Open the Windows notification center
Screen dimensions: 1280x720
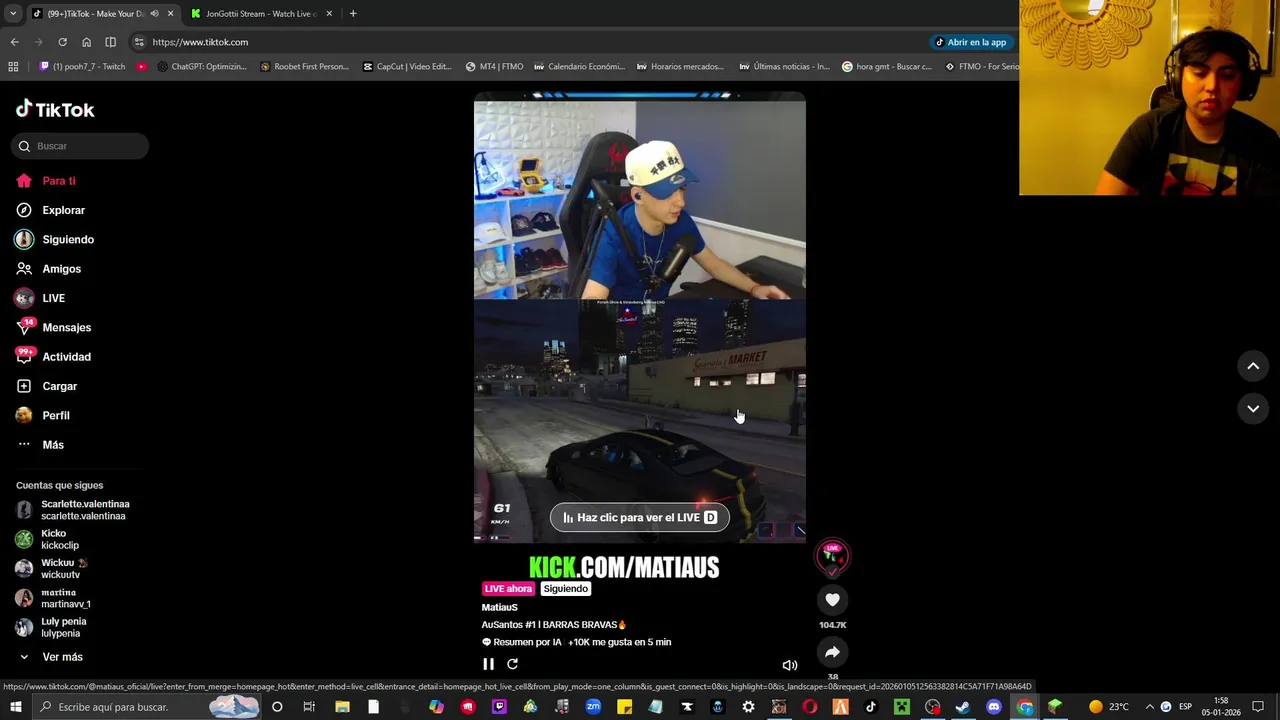pyautogui.click(x=1258, y=707)
